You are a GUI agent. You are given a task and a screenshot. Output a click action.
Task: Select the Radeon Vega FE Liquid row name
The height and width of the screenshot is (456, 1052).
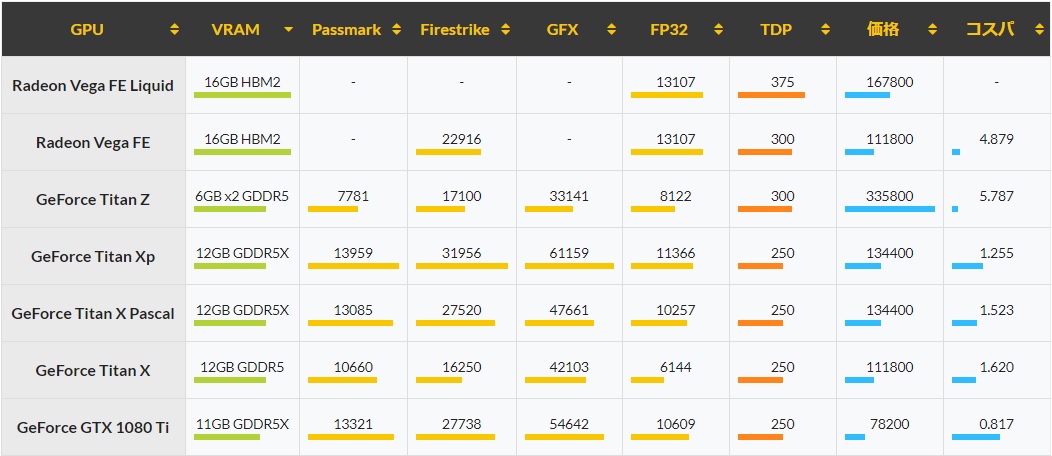93,85
